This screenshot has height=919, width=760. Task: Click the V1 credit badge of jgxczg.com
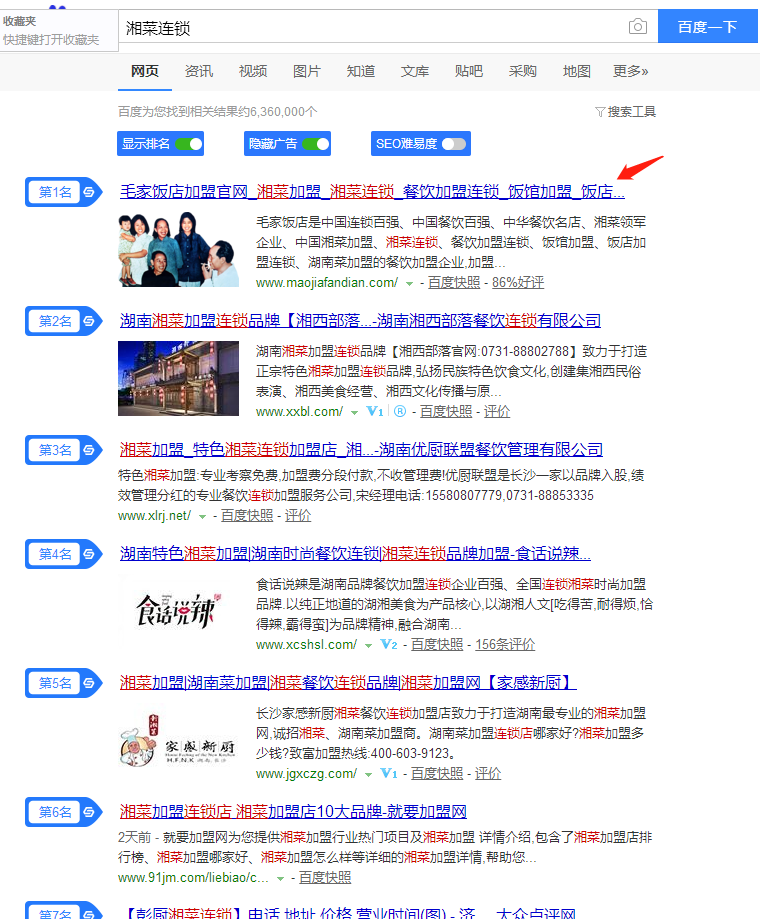389,774
